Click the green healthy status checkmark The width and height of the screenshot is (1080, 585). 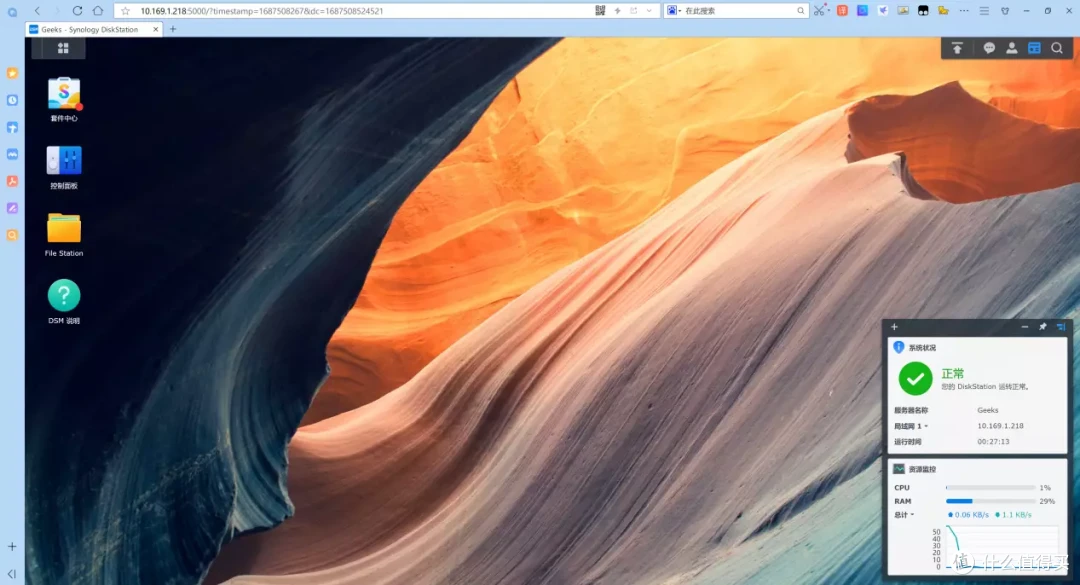tap(915, 378)
